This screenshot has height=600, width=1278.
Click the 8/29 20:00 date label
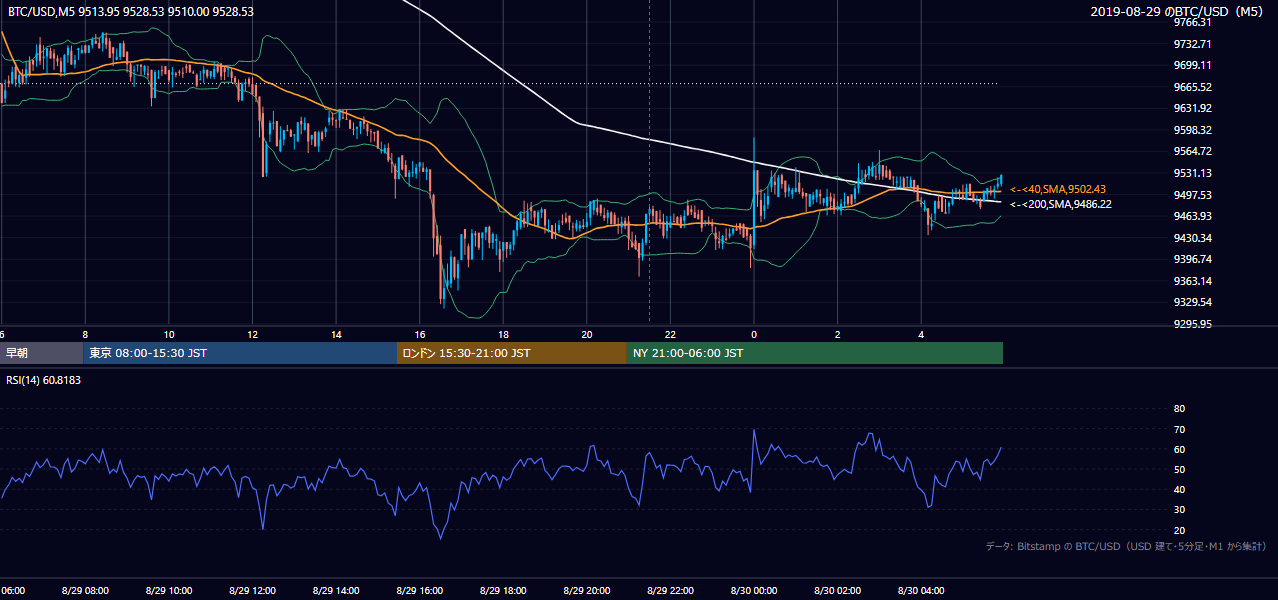pos(586,590)
